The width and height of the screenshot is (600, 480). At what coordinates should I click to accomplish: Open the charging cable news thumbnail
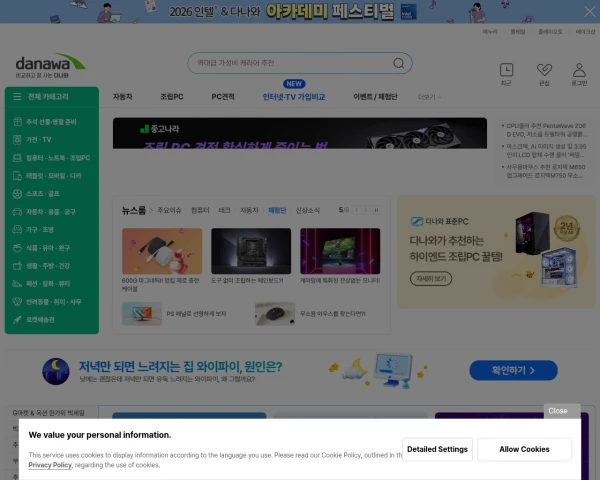162,251
